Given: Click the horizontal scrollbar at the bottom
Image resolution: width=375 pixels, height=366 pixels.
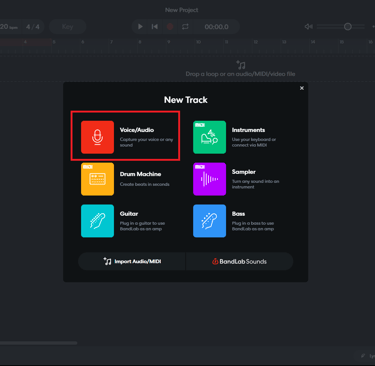Looking at the screenshot, I should coord(38,343).
